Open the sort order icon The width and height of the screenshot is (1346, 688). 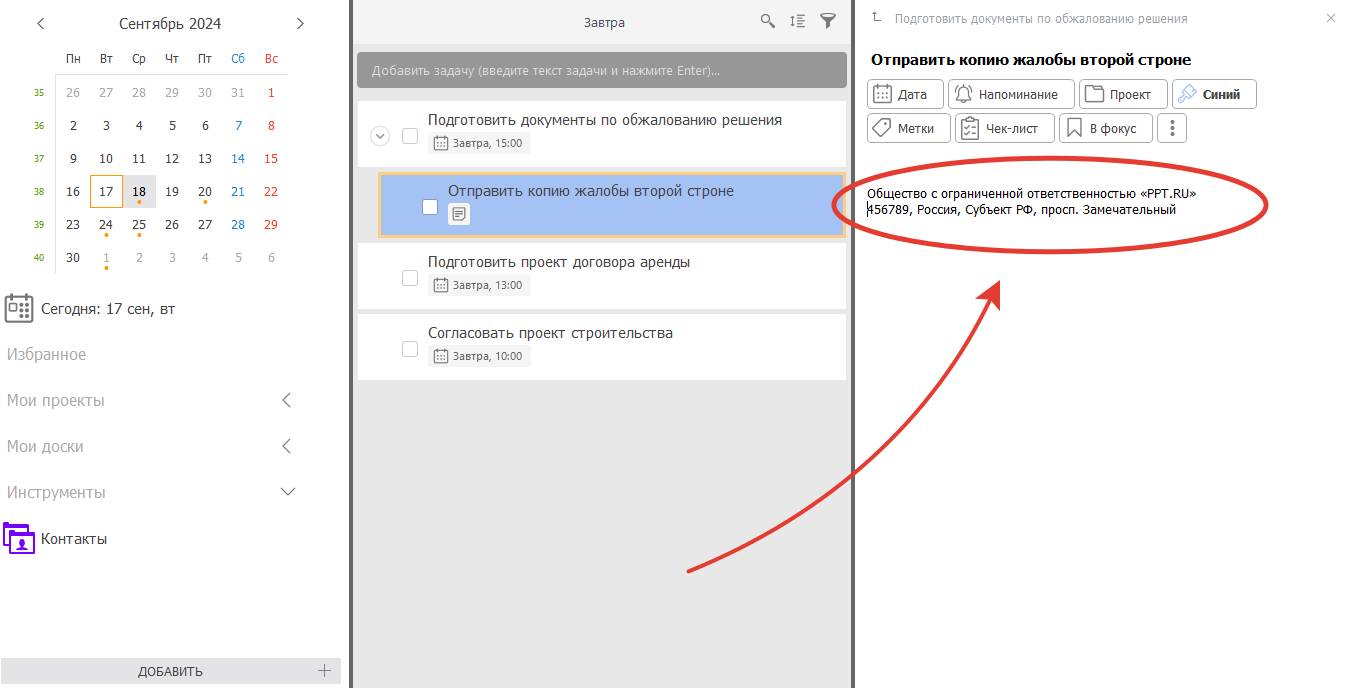point(797,21)
